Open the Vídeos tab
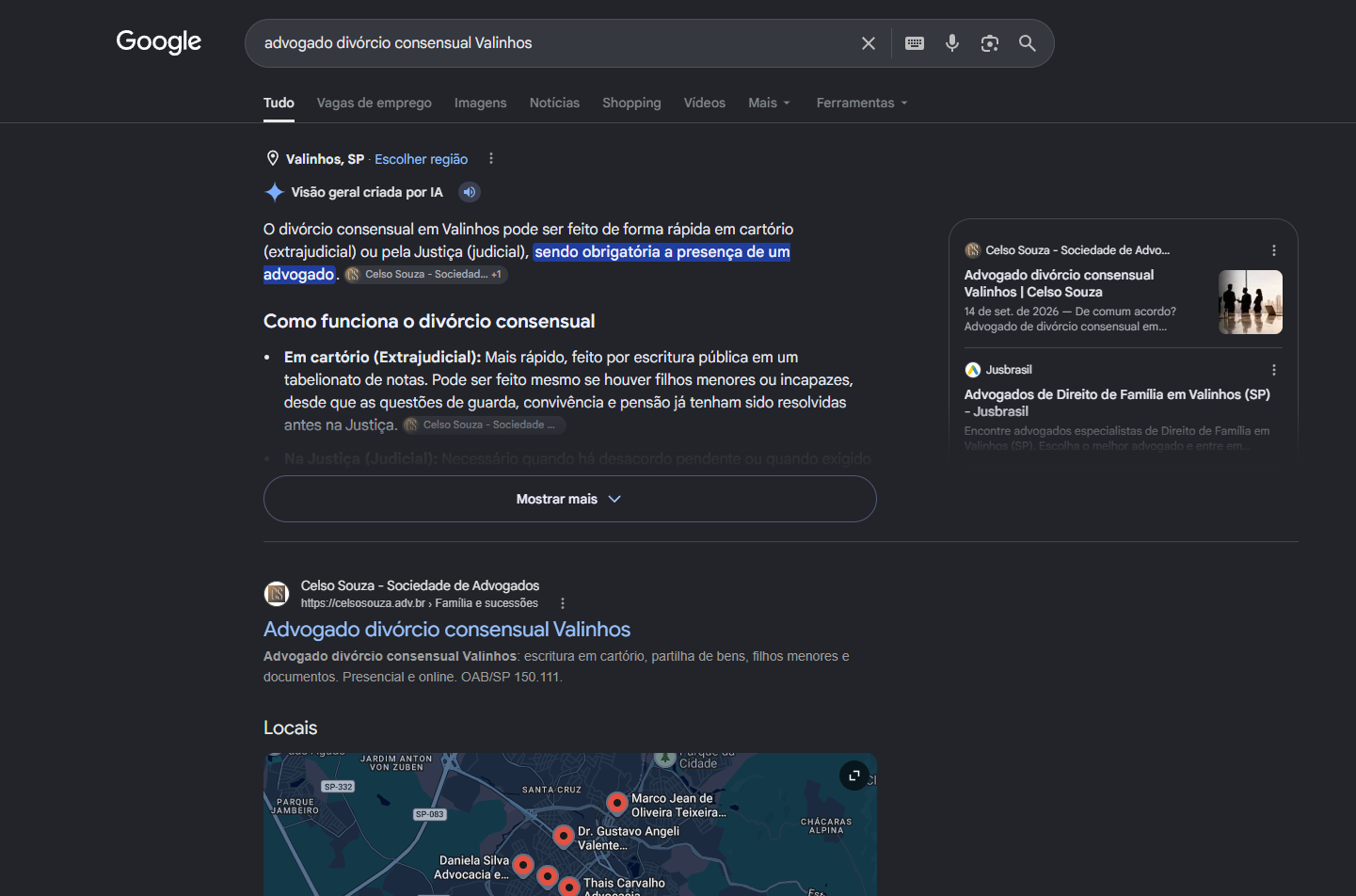 click(x=705, y=103)
